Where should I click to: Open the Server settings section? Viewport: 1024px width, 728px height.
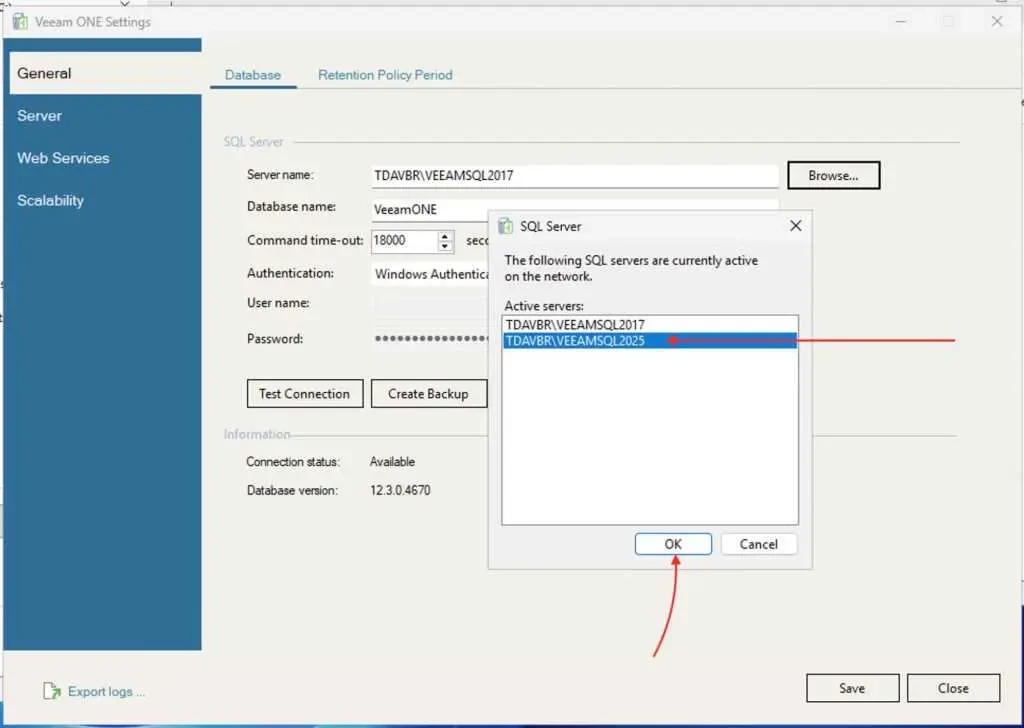[104, 116]
